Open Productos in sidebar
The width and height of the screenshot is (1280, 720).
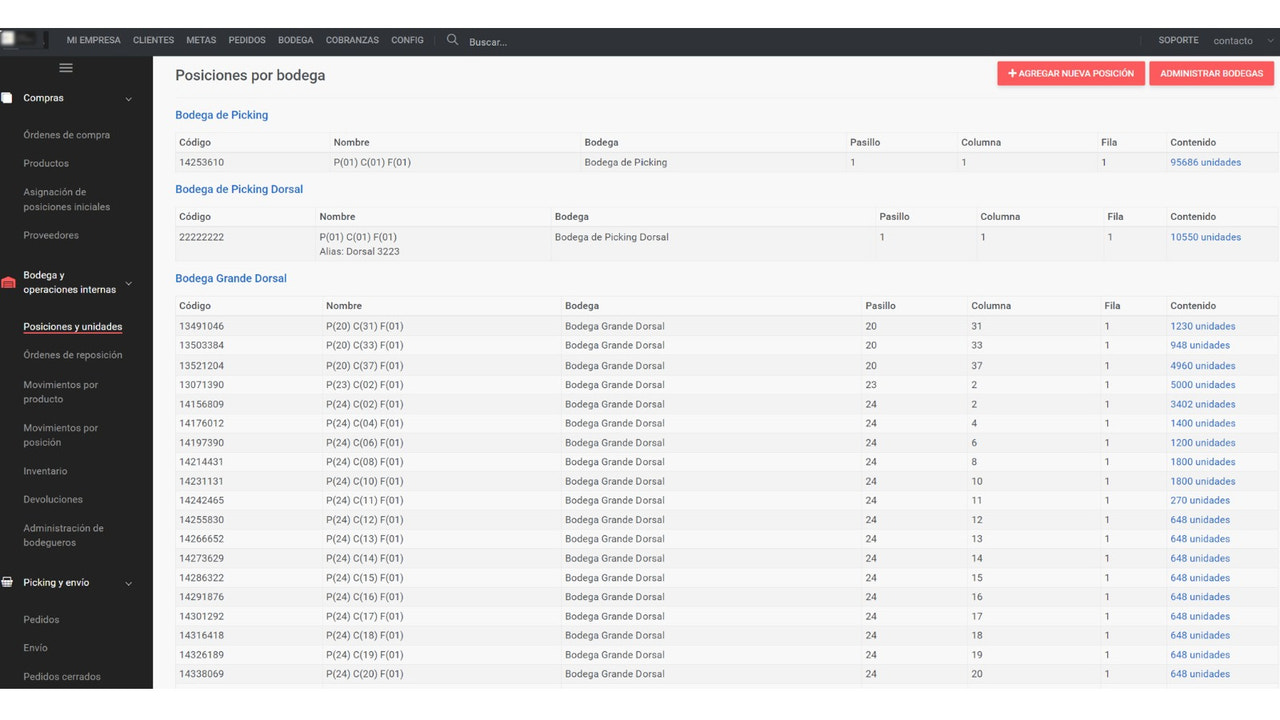coord(46,163)
